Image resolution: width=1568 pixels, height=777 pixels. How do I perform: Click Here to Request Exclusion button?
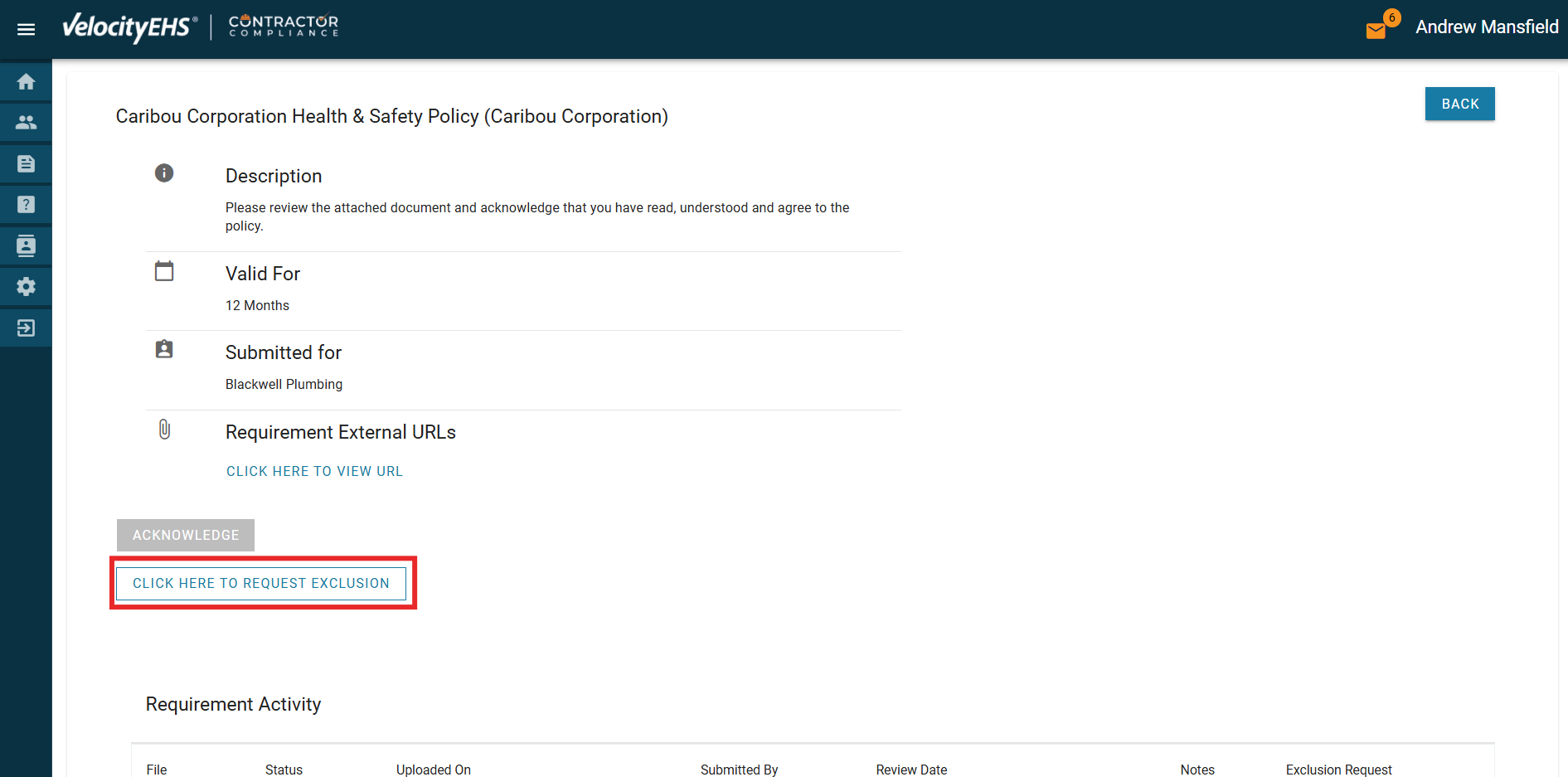[261, 584]
